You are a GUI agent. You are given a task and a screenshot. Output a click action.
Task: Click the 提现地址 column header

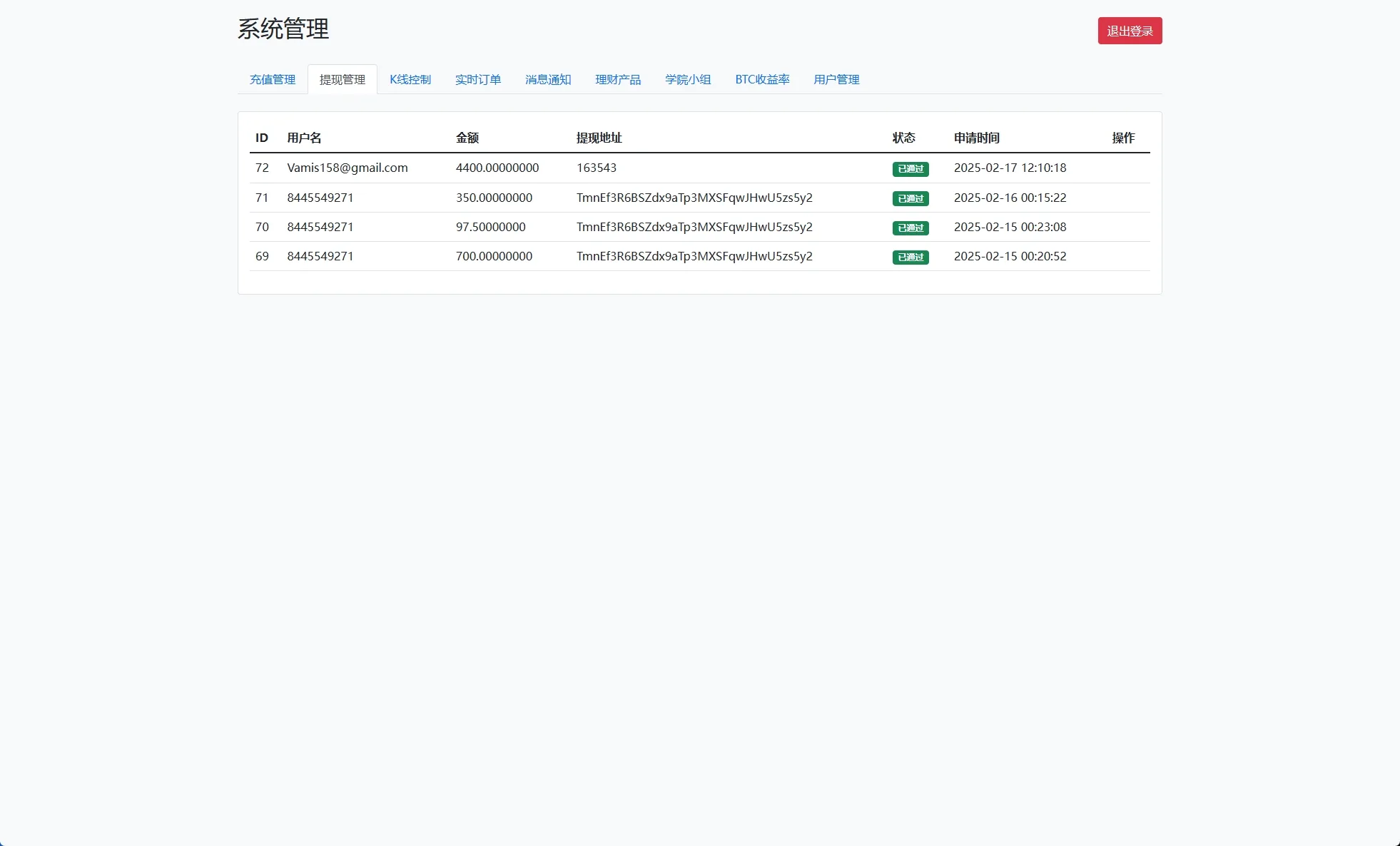599,138
